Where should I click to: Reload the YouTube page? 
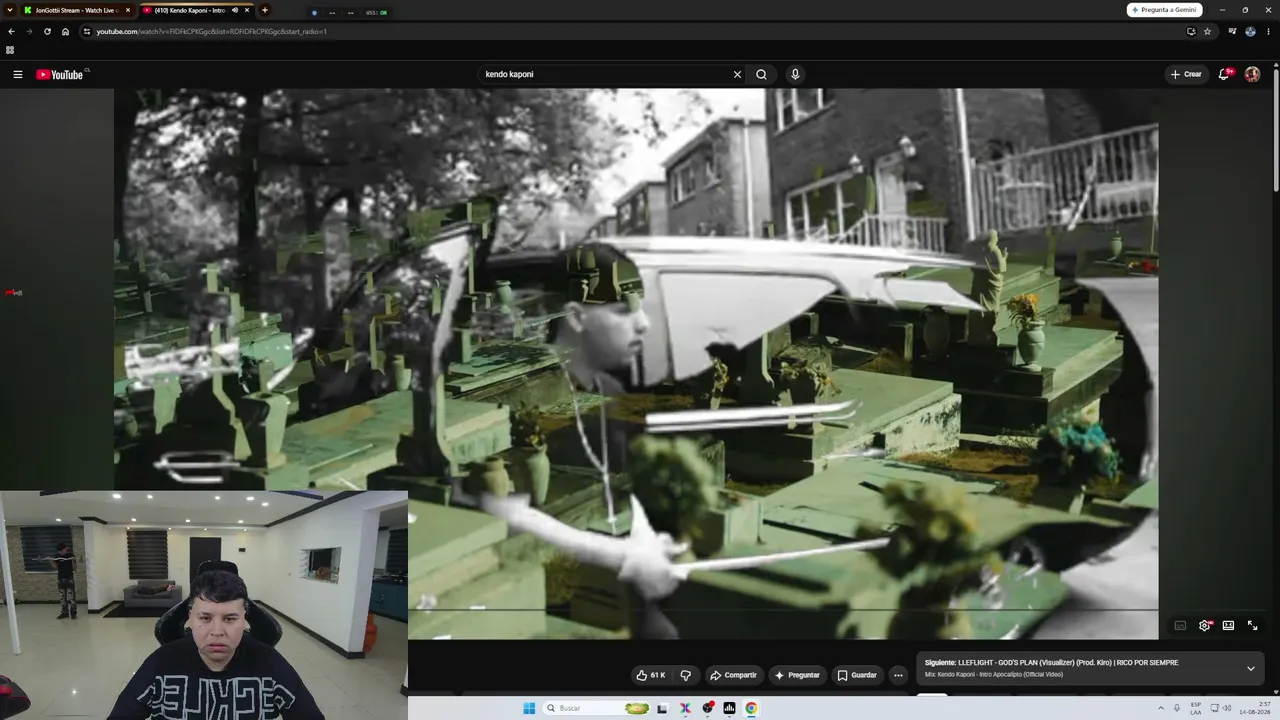[47, 31]
